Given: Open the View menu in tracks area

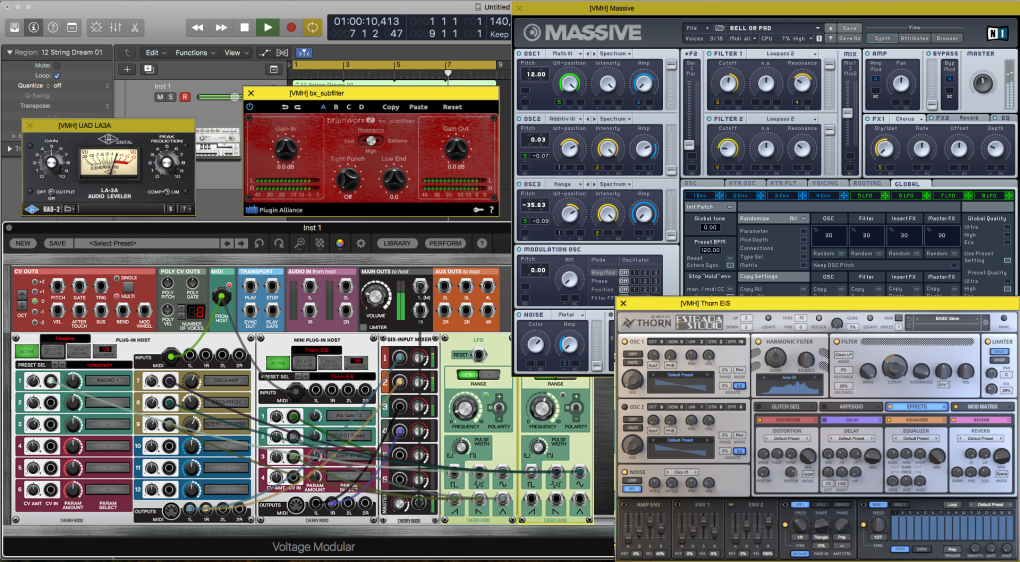Looking at the screenshot, I should [235, 53].
